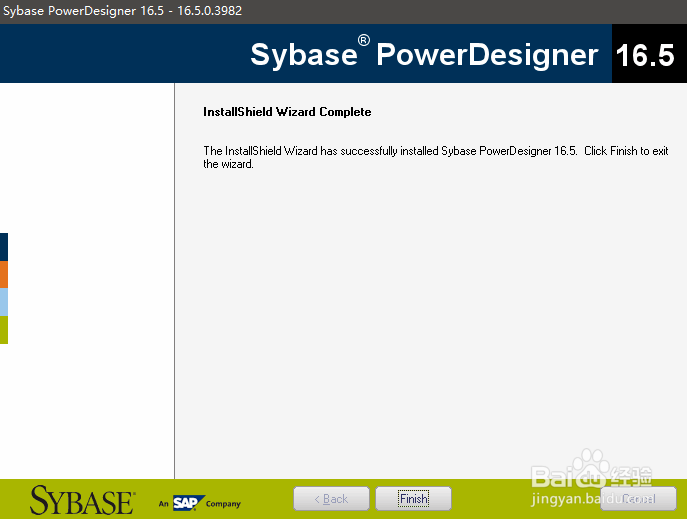Click Finish to exit the wizard

(x=413, y=498)
